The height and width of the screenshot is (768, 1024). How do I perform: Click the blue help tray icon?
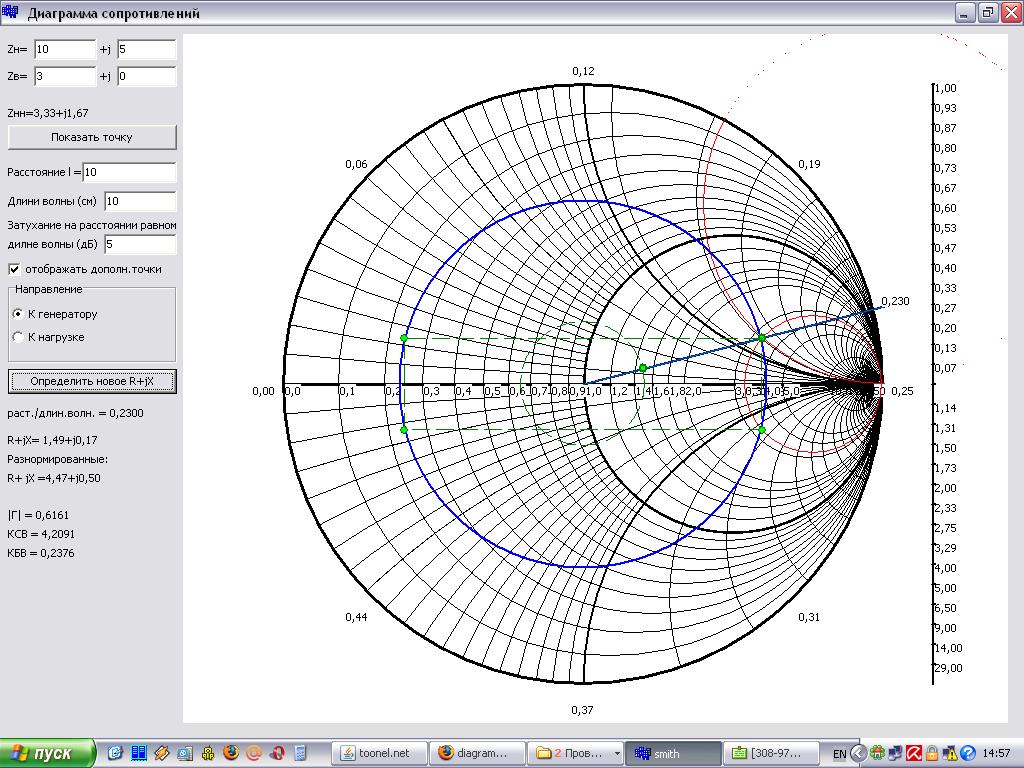click(x=968, y=753)
